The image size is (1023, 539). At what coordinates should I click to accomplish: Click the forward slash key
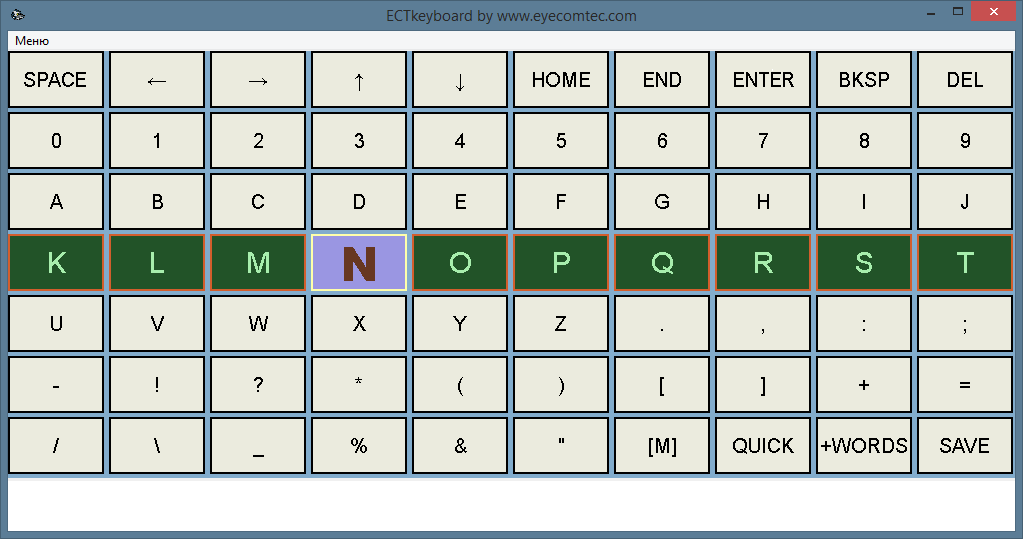coord(56,446)
